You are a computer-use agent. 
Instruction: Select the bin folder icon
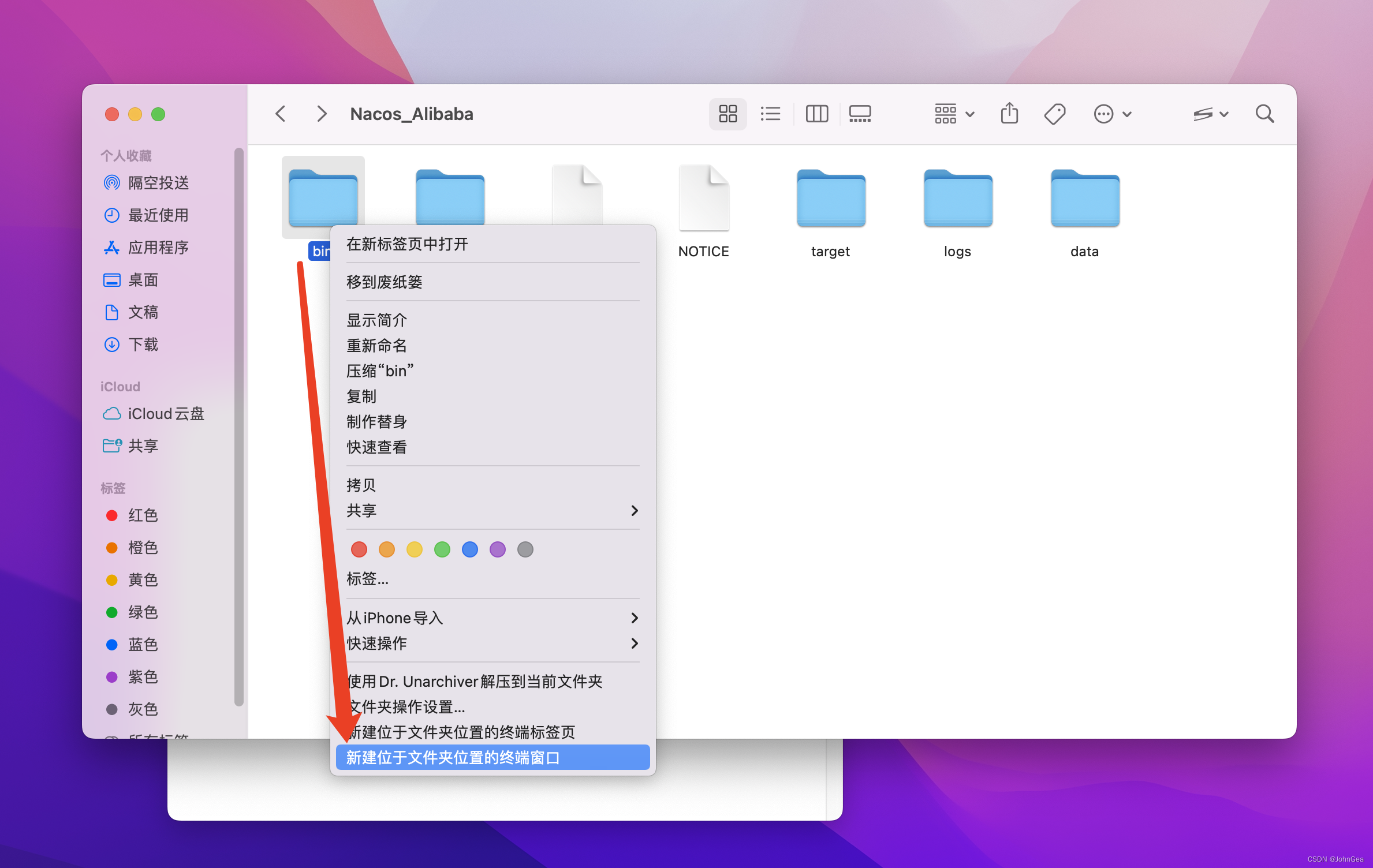tap(323, 196)
